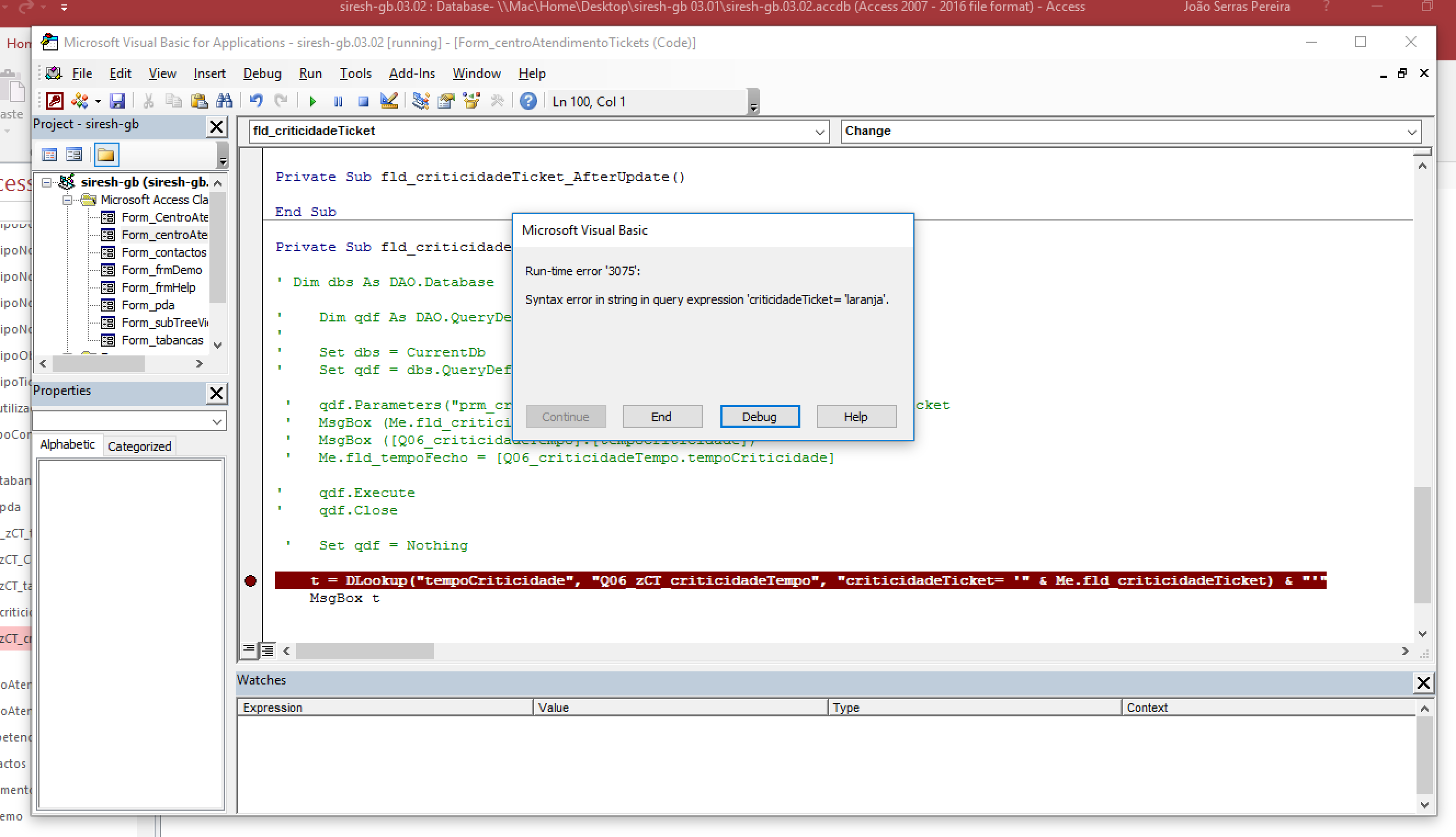Click the View Code icon in the Project pane
1456x837 pixels.
49,154
